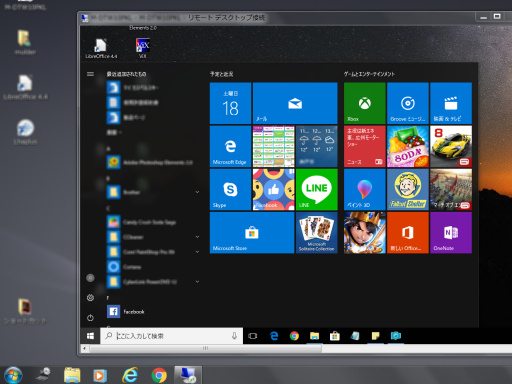This screenshot has height=384, width=512.
Task: Launch the Royal Revolt king game tile
Action: click(x=365, y=233)
